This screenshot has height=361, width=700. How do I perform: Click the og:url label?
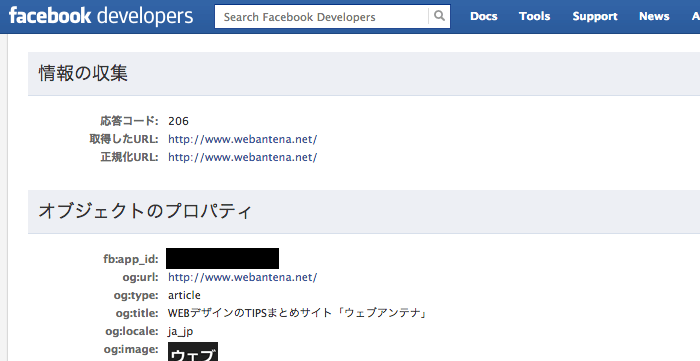pos(140,277)
